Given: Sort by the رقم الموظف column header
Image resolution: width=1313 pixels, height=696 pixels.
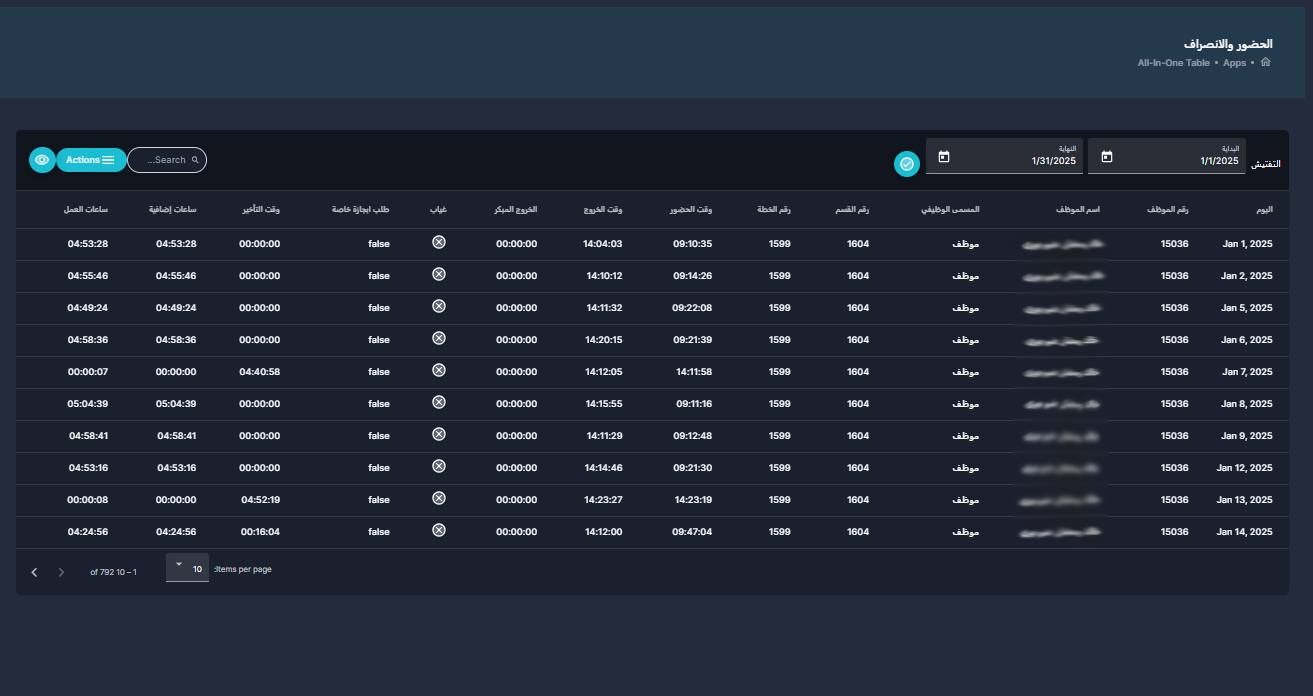Looking at the screenshot, I should [x=1168, y=210].
